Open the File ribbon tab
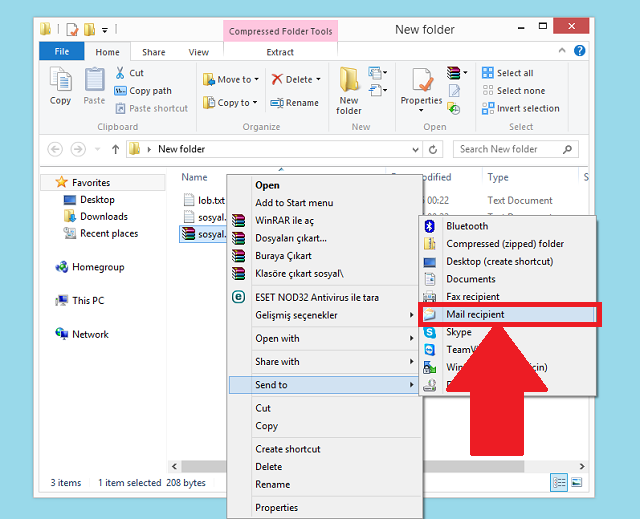This screenshot has height=519, width=640. [x=62, y=51]
